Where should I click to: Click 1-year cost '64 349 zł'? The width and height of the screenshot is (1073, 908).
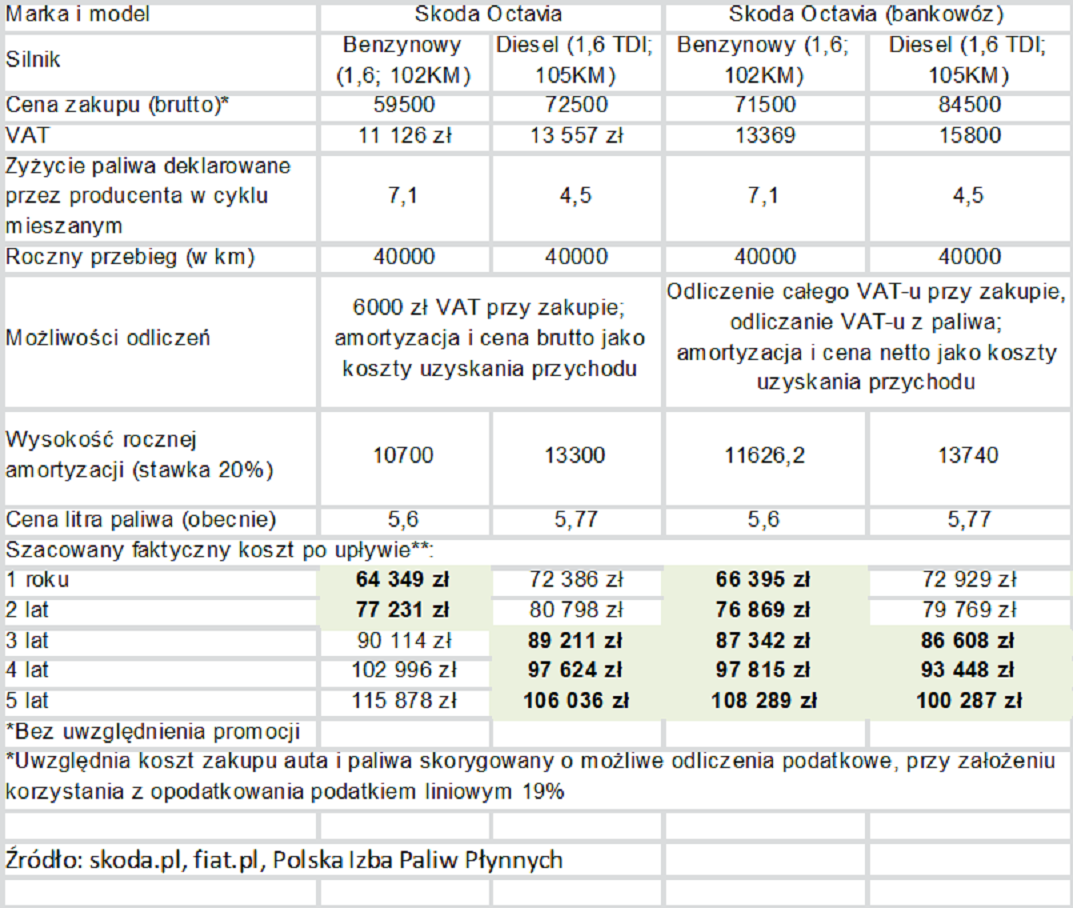tap(402, 580)
